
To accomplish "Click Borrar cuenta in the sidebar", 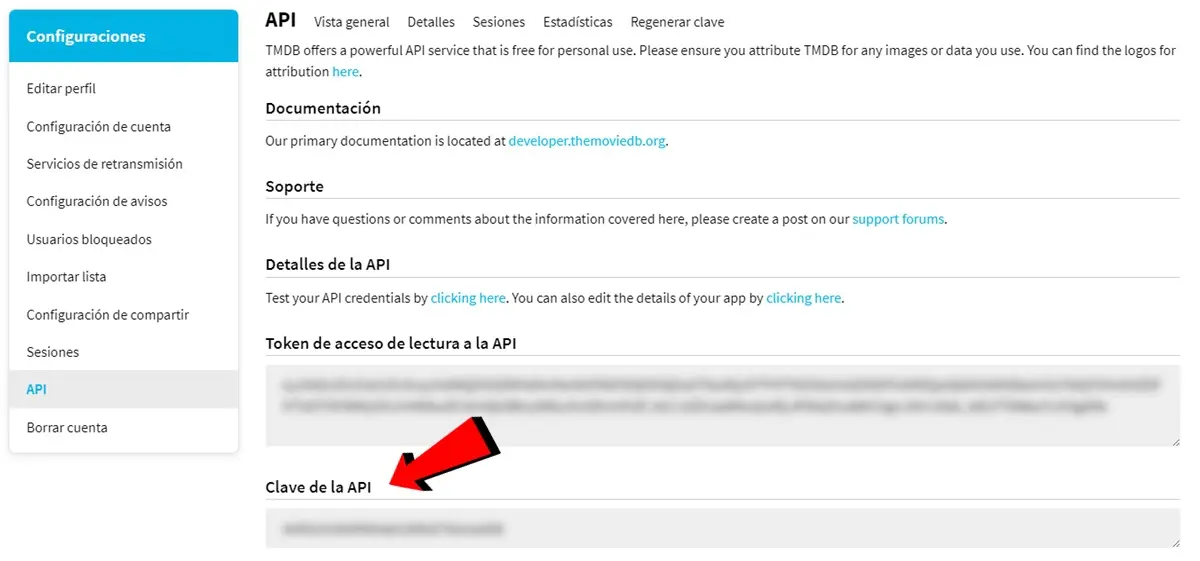I will point(66,428).
